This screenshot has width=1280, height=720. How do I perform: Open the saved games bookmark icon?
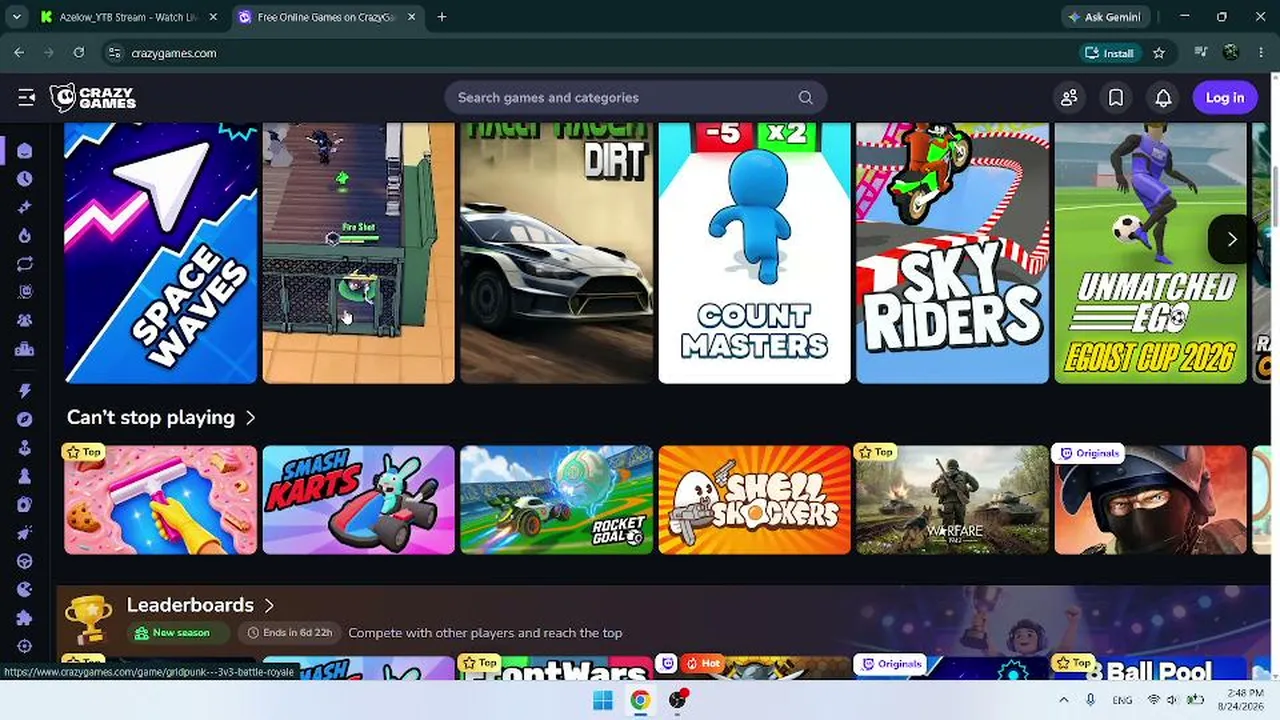pyautogui.click(x=1116, y=97)
